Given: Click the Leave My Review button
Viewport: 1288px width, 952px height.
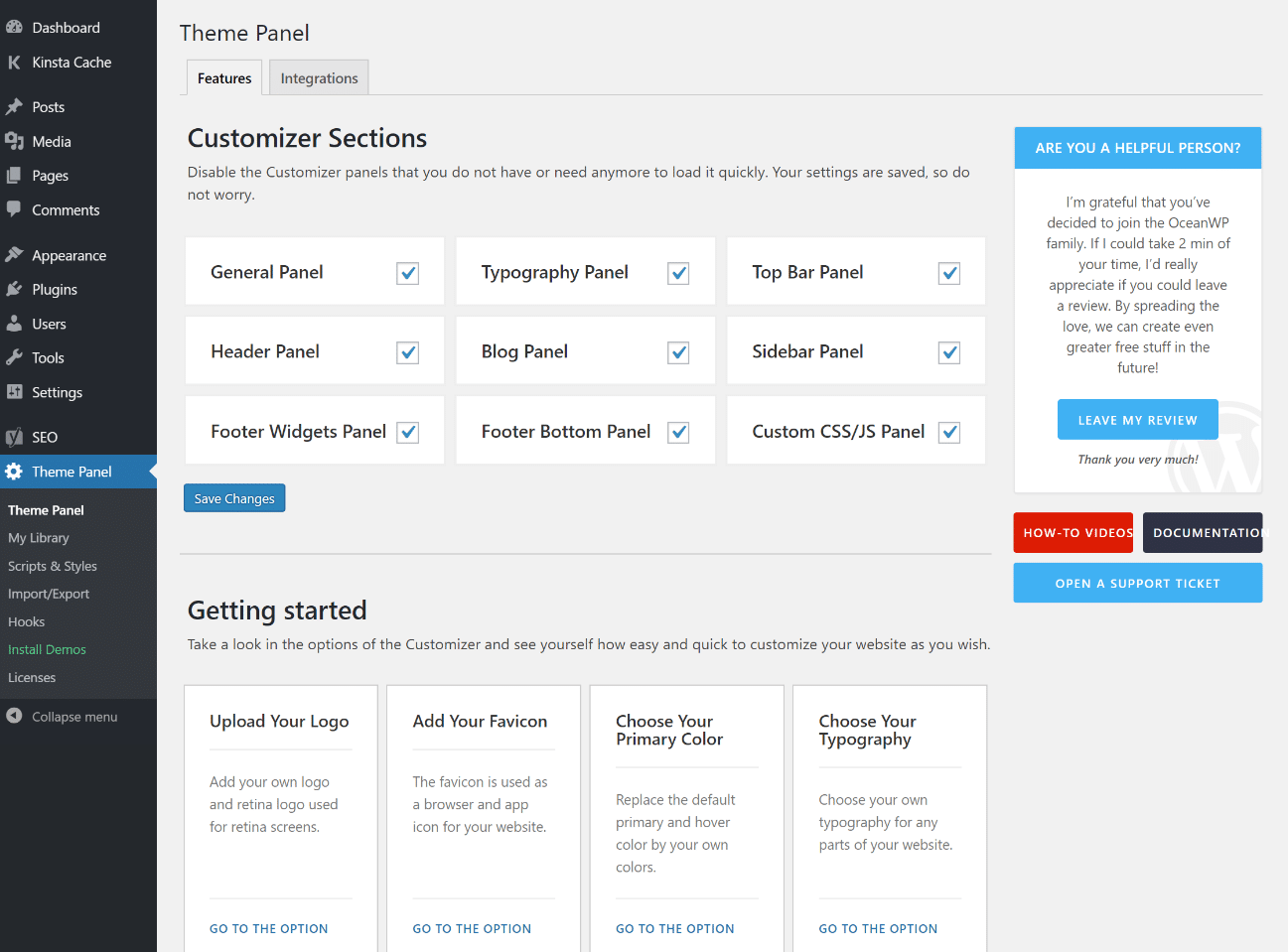Looking at the screenshot, I should [1138, 420].
